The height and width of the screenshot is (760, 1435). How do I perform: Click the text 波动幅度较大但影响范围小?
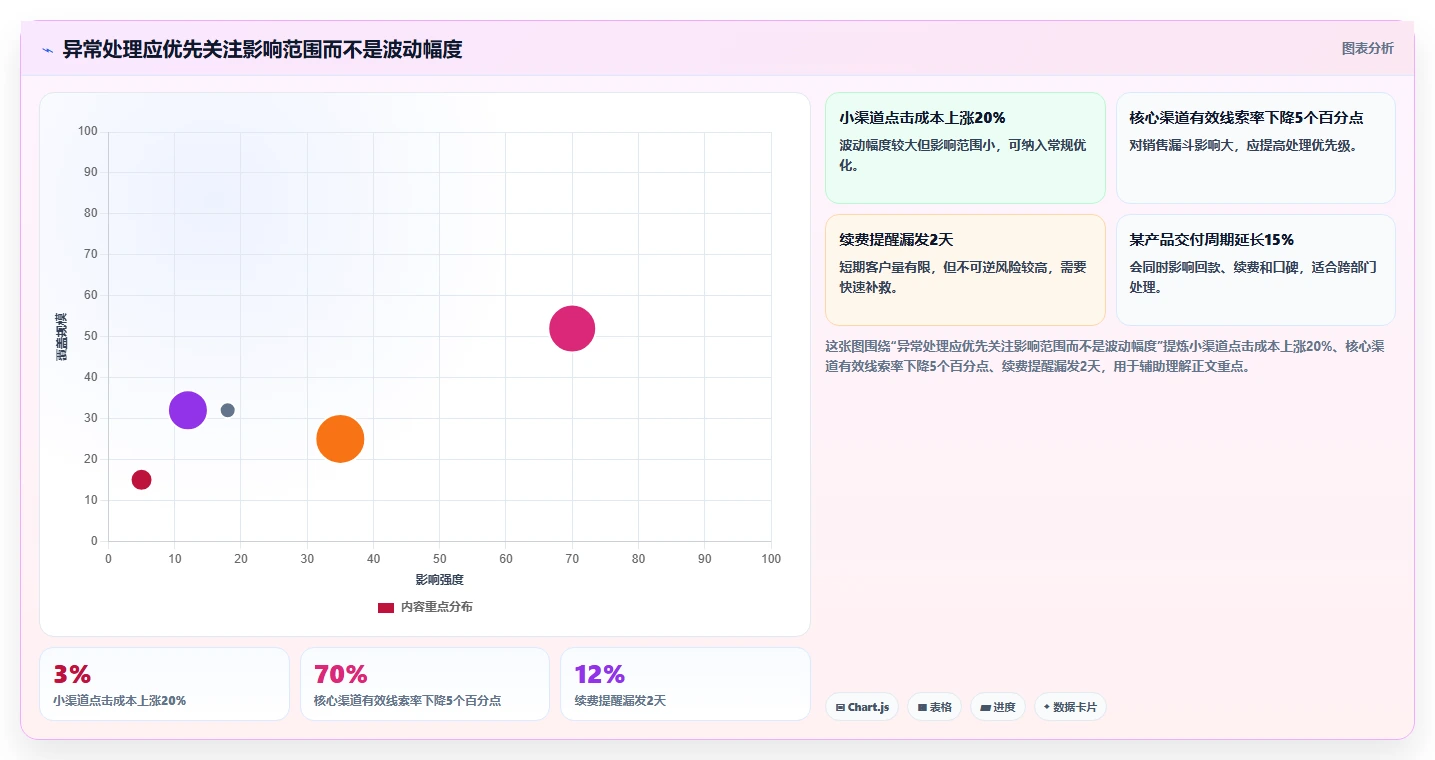[917, 145]
